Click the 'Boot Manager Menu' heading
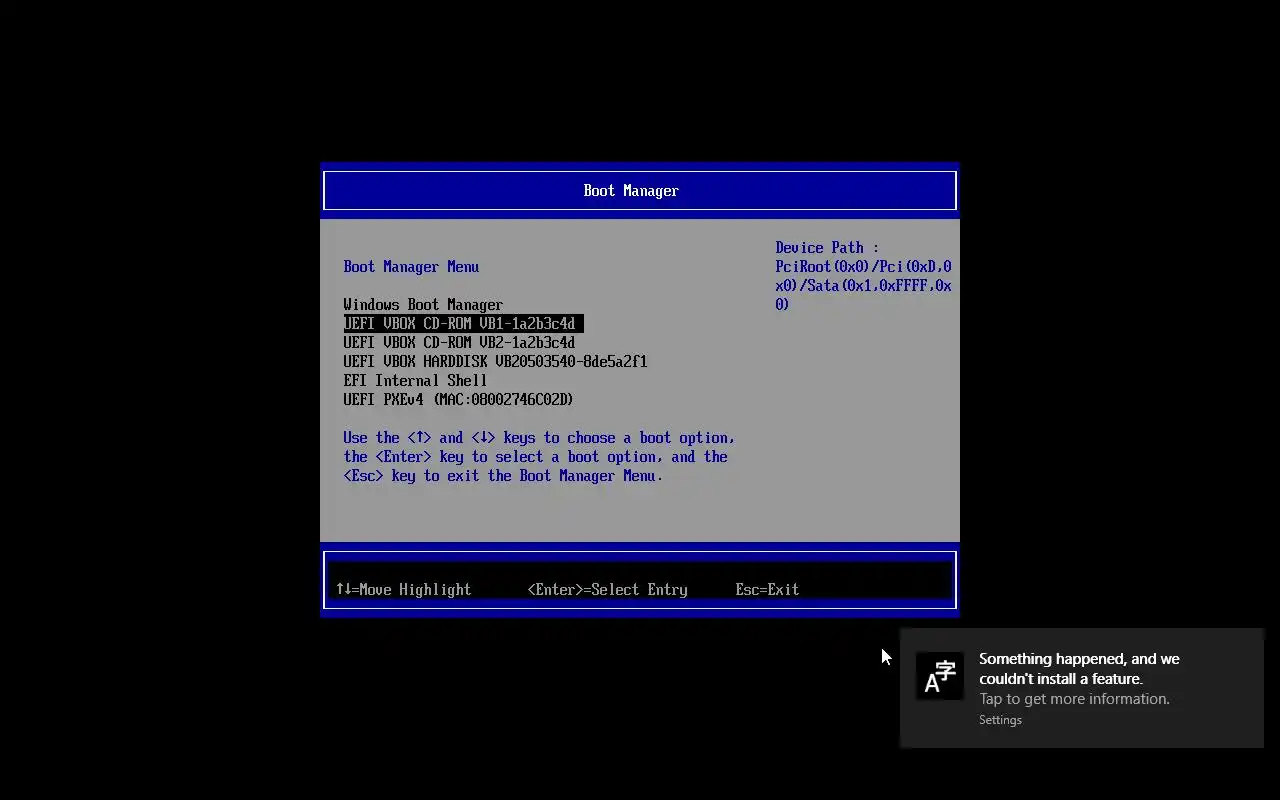Screen dimensions: 1280x800 tap(411, 267)
